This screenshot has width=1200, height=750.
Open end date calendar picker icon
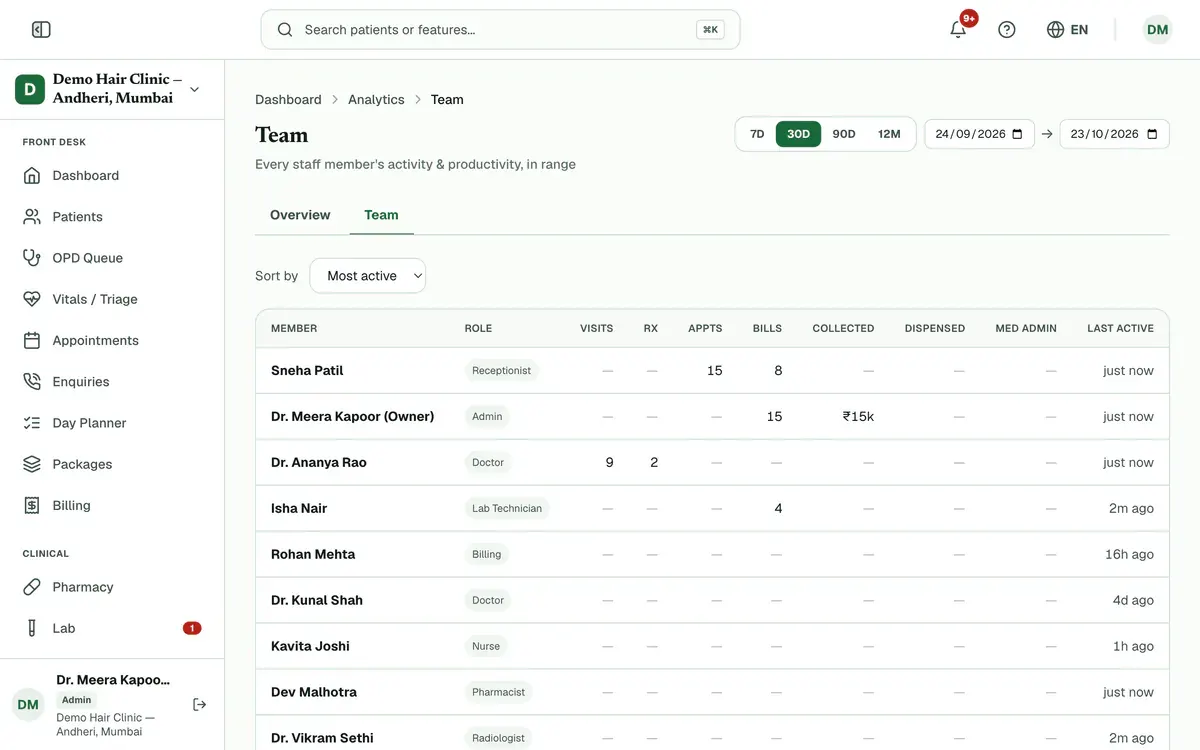point(1152,134)
